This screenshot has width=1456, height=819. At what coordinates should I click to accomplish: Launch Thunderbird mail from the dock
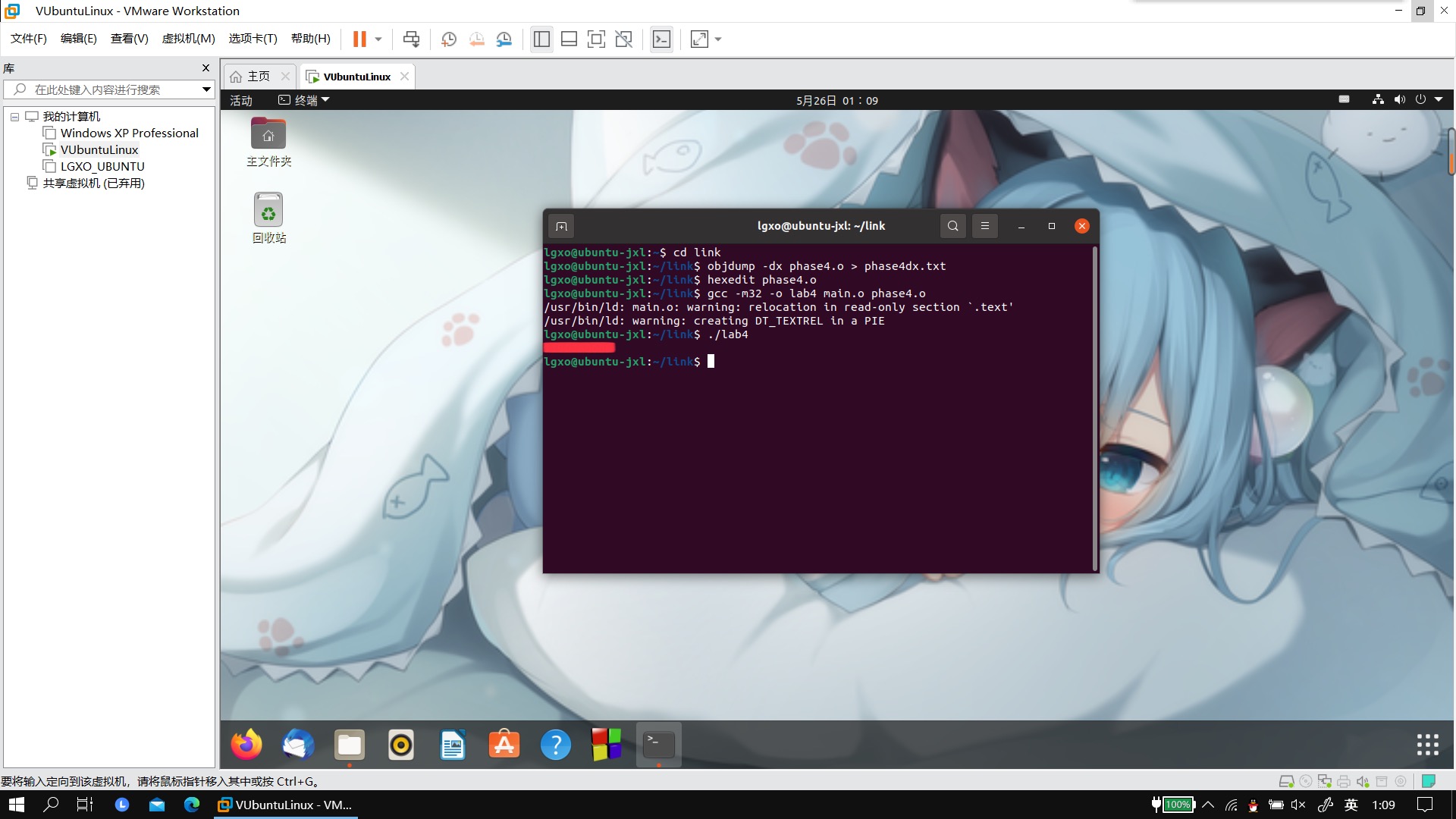[x=298, y=745]
